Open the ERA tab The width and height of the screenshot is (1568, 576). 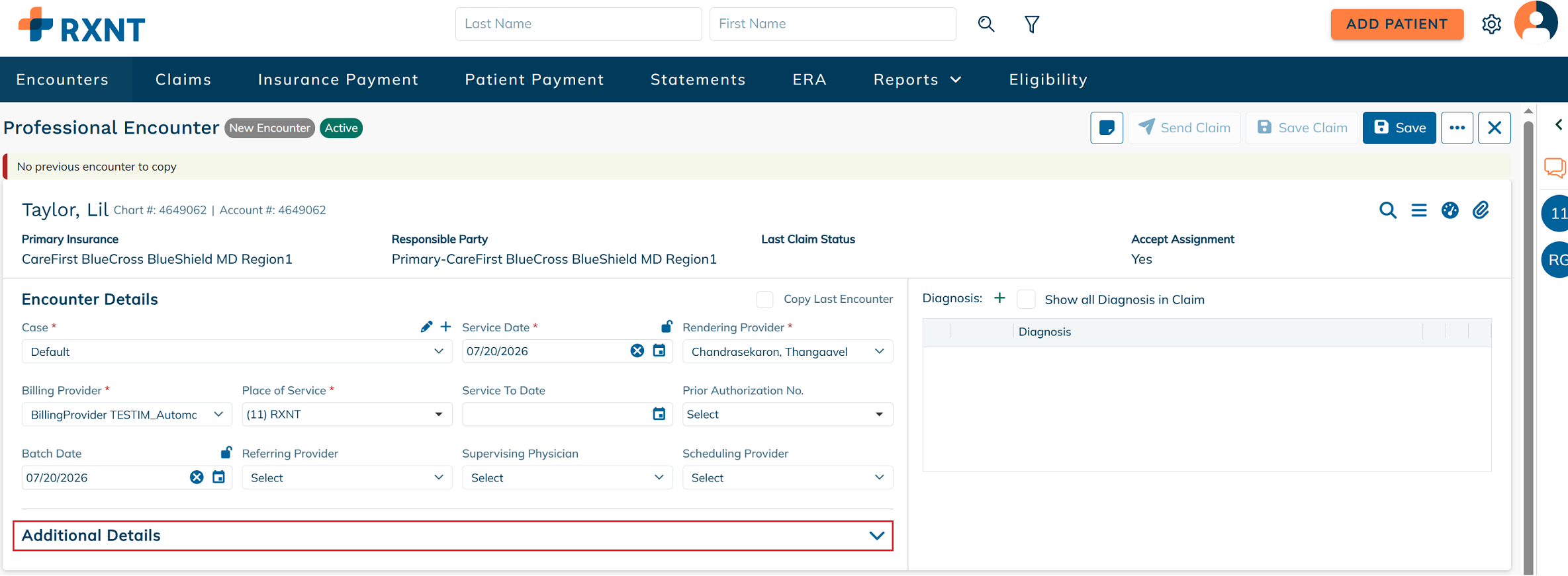[809, 79]
